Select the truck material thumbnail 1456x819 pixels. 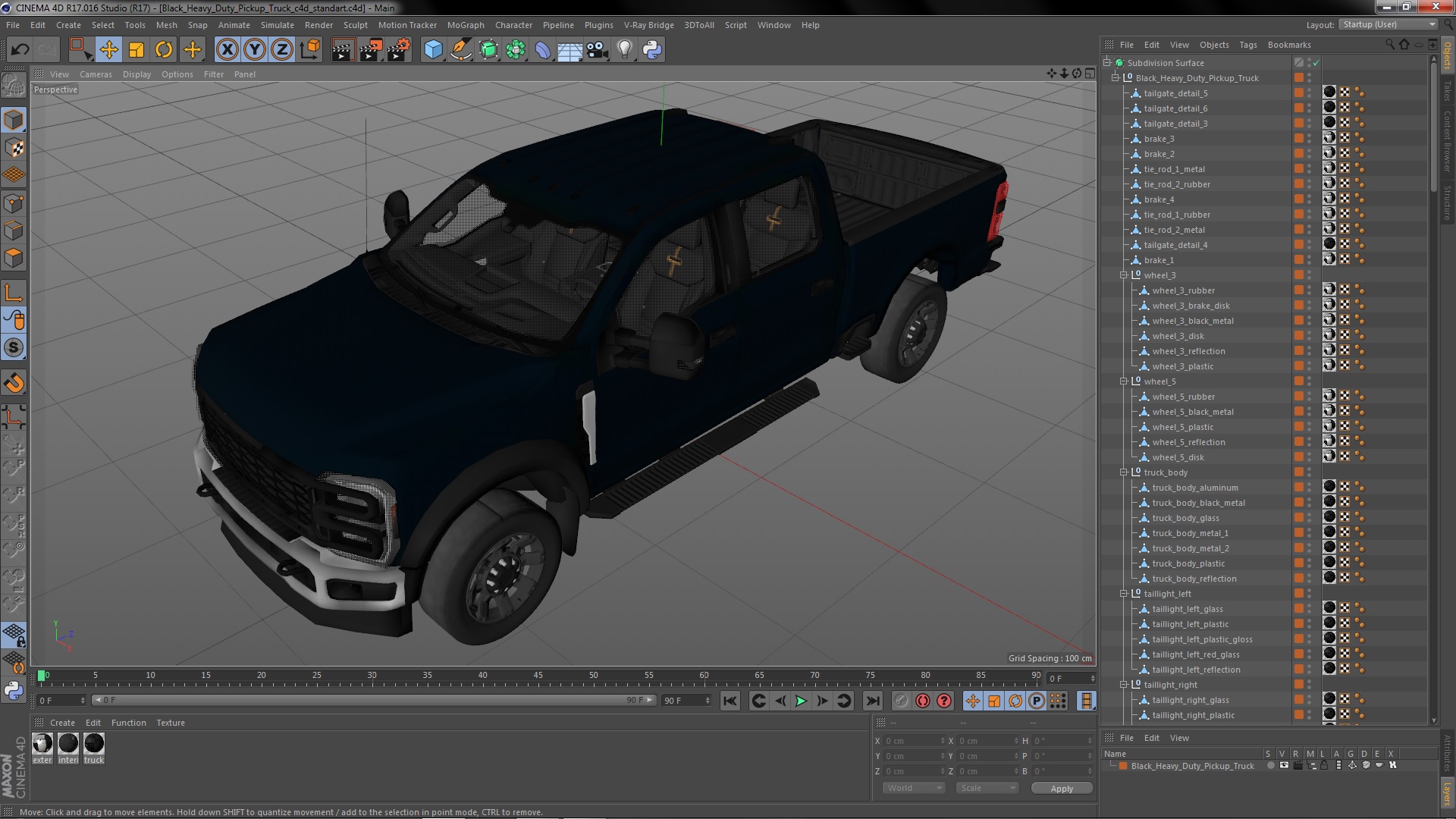[x=94, y=744]
